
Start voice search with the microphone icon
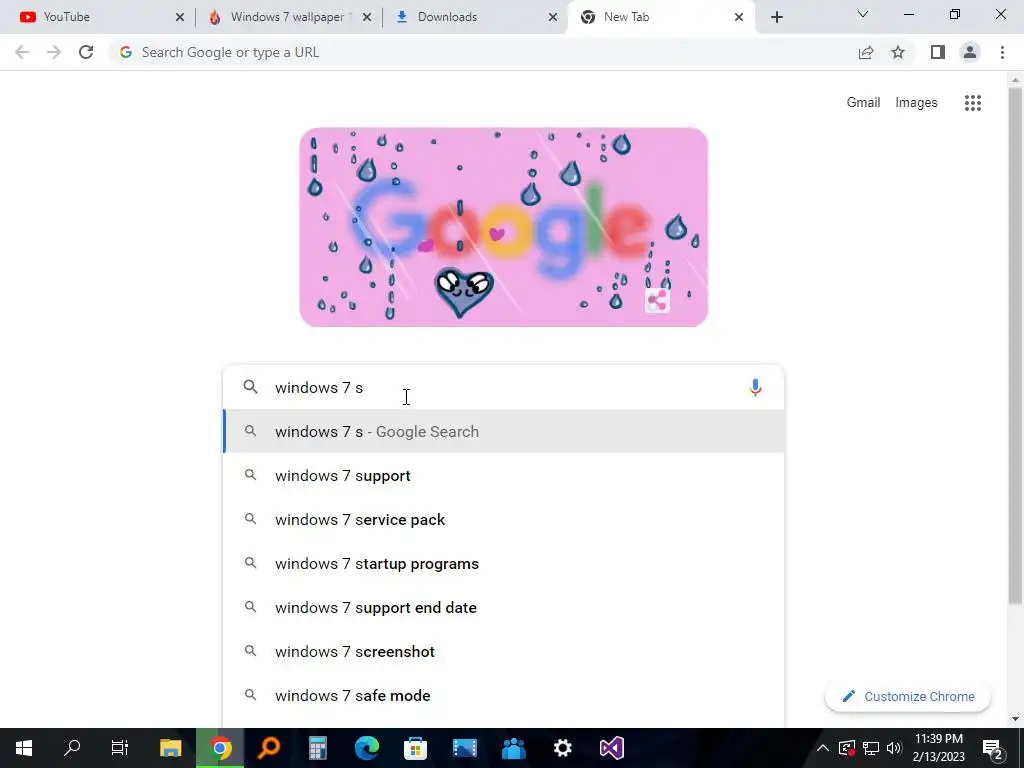pos(755,387)
